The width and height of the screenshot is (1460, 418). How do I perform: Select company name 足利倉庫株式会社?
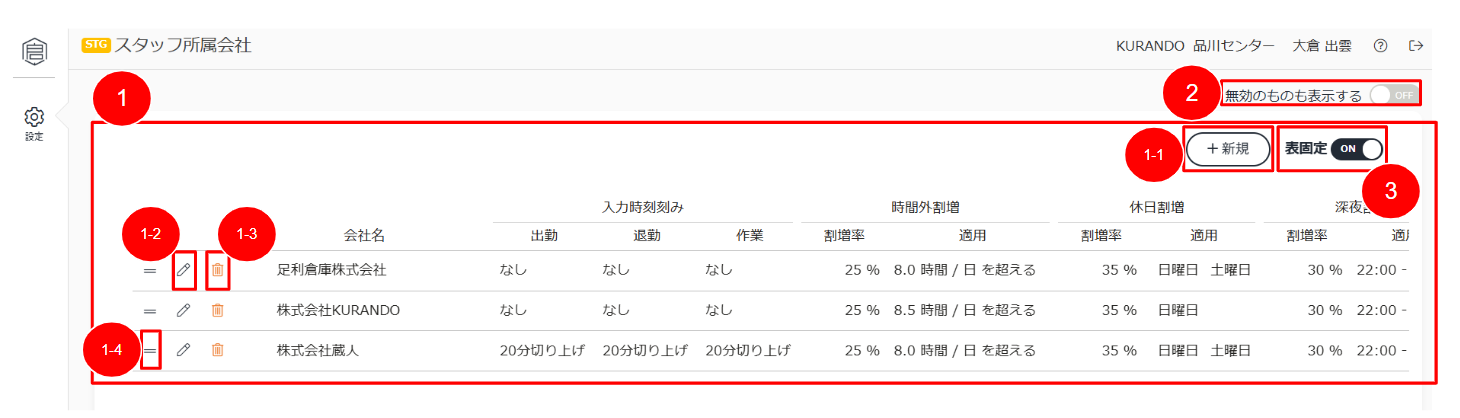coord(331,270)
